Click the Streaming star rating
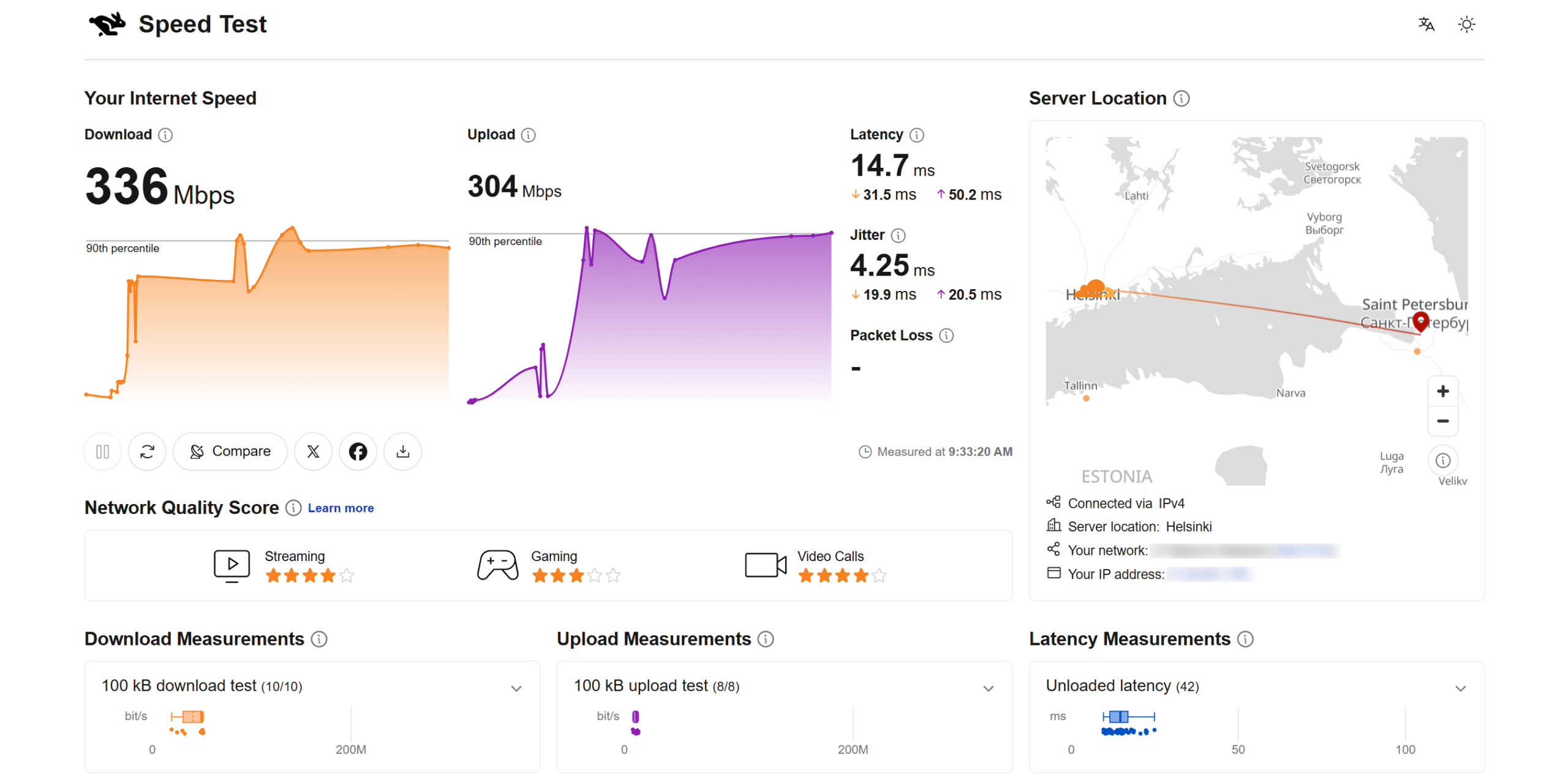The width and height of the screenshot is (1568, 784). [x=309, y=575]
